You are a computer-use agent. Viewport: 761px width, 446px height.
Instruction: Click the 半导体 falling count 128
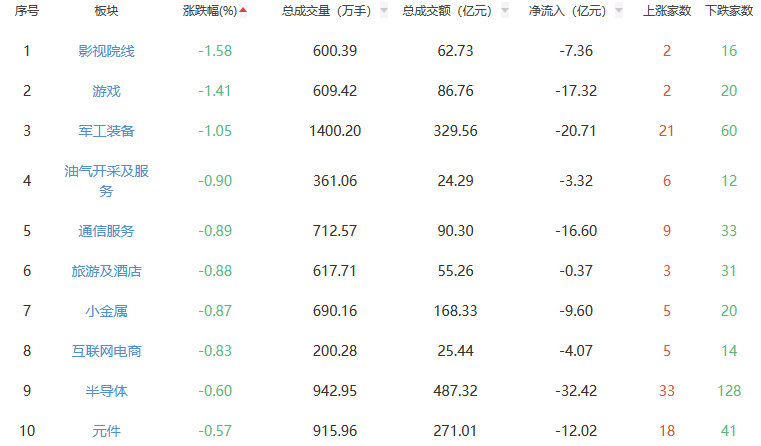point(728,391)
